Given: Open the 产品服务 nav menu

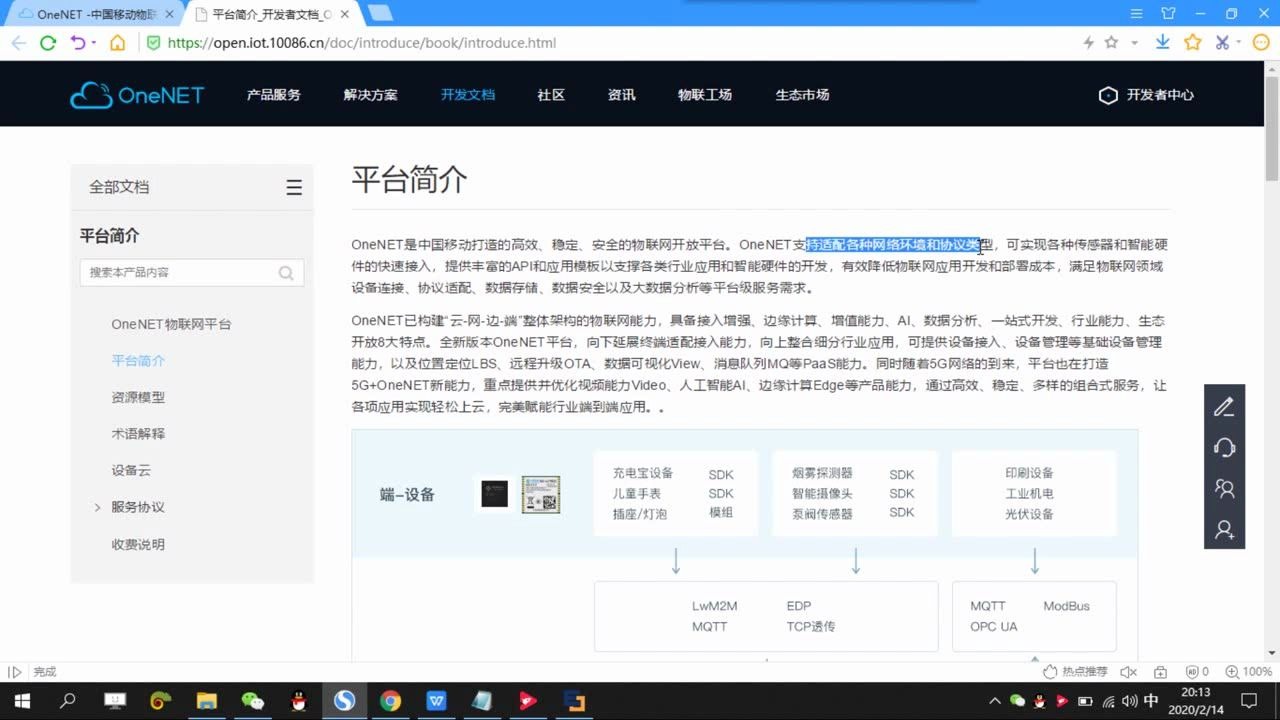Looking at the screenshot, I should [x=273, y=95].
